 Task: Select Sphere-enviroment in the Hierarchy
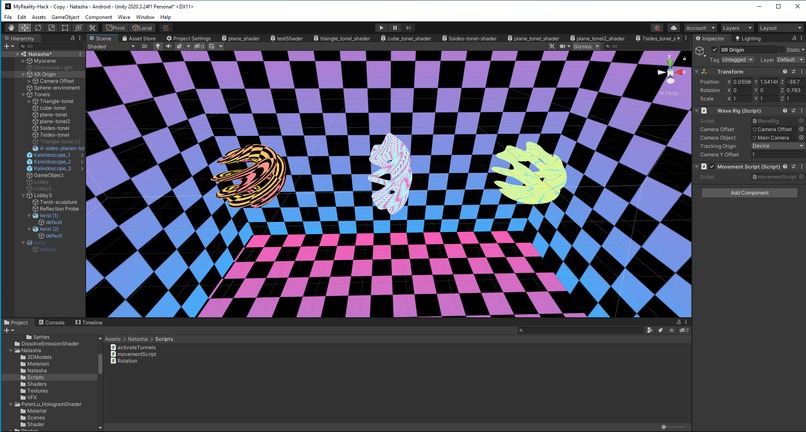tap(57, 88)
